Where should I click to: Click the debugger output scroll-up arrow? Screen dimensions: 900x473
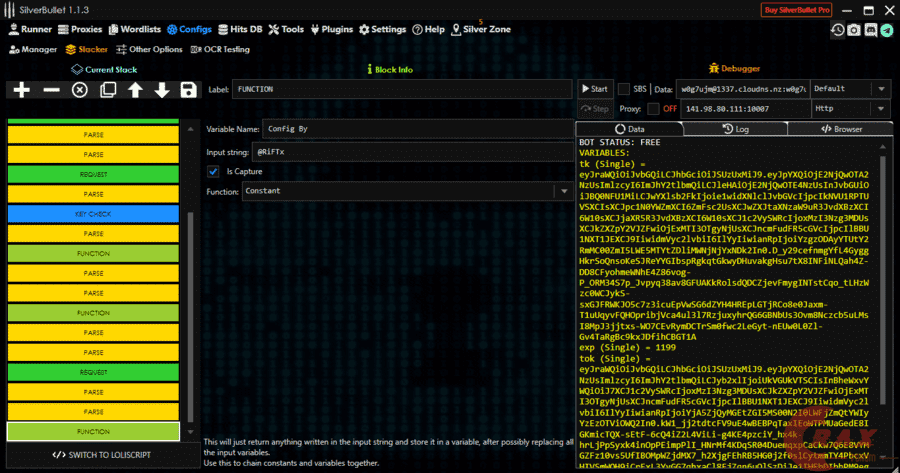coord(885,147)
